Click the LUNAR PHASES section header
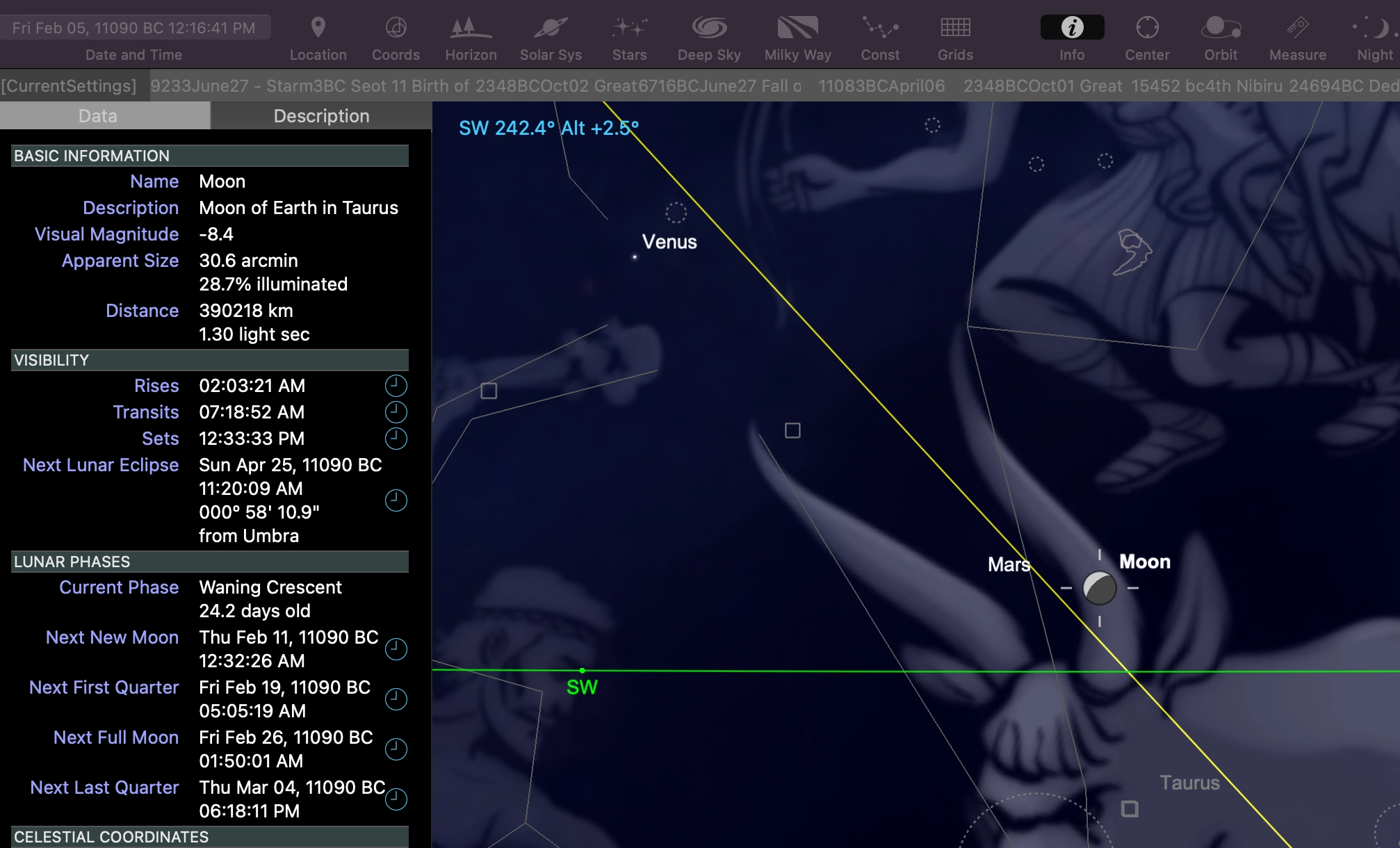Viewport: 1400px width, 848px height. [210, 562]
